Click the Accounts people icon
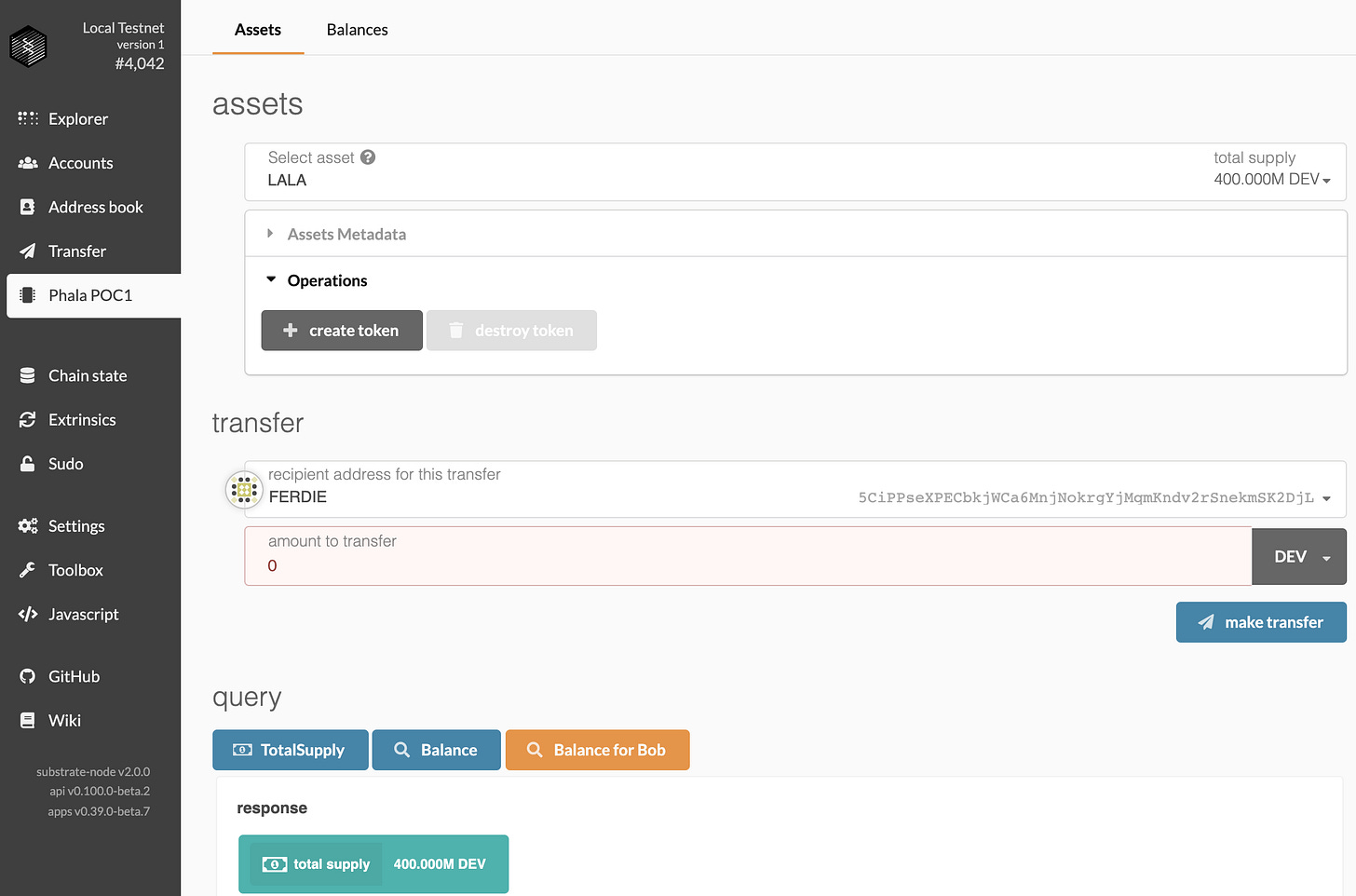This screenshot has height=896, width=1356. (28, 163)
